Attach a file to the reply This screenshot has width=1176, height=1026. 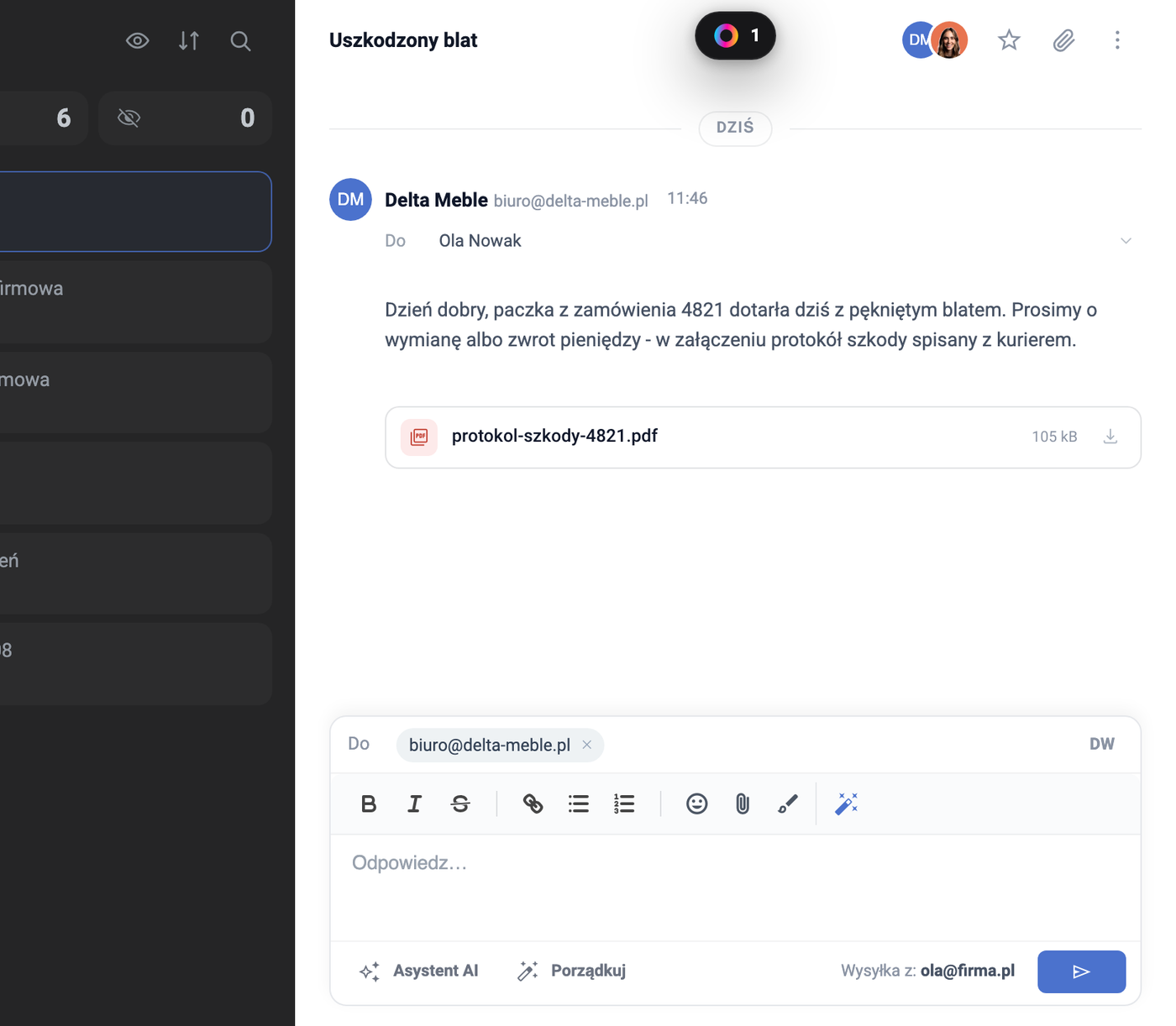point(743,804)
